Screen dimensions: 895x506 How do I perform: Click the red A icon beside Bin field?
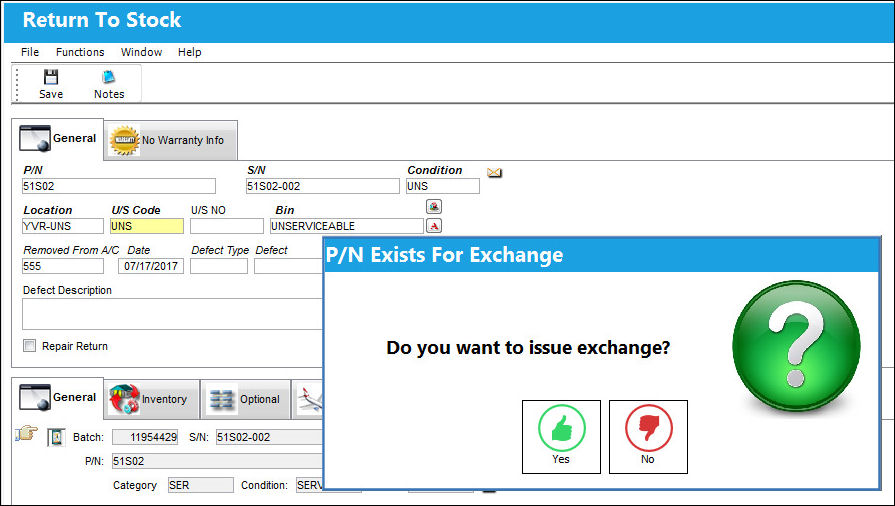[434, 226]
